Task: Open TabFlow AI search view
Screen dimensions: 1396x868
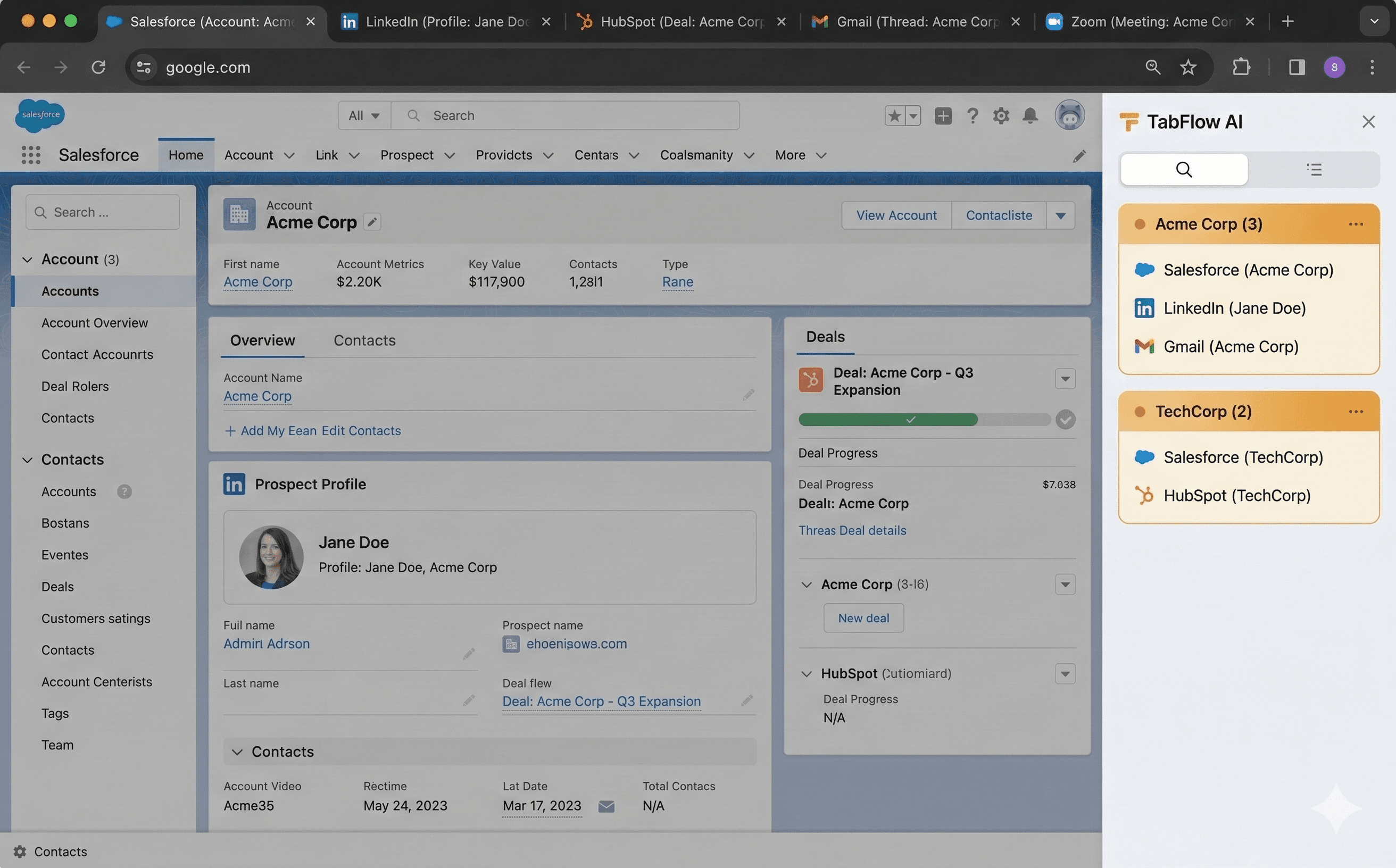Action: coord(1184,169)
